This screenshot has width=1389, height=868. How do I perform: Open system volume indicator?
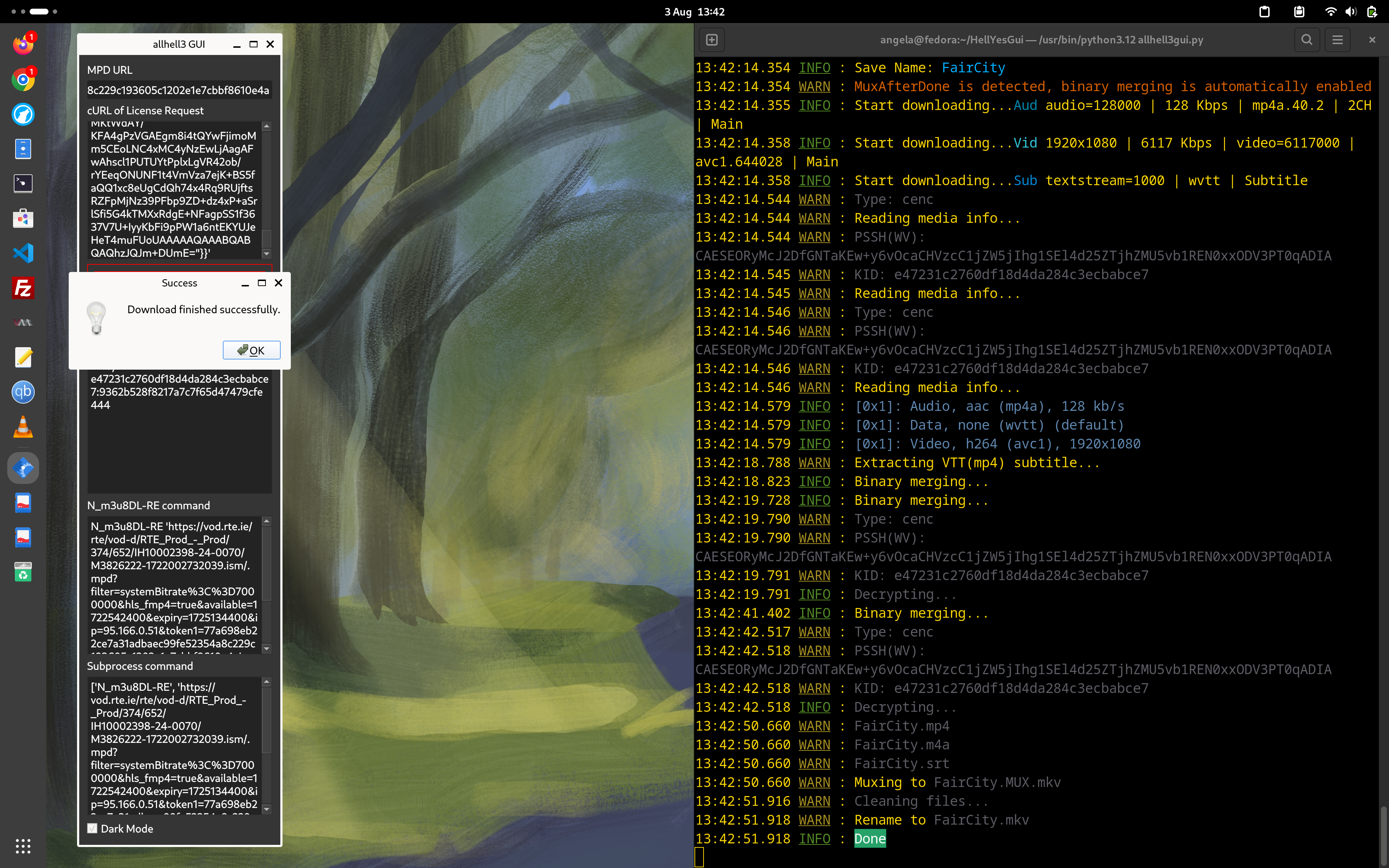tap(1351, 12)
